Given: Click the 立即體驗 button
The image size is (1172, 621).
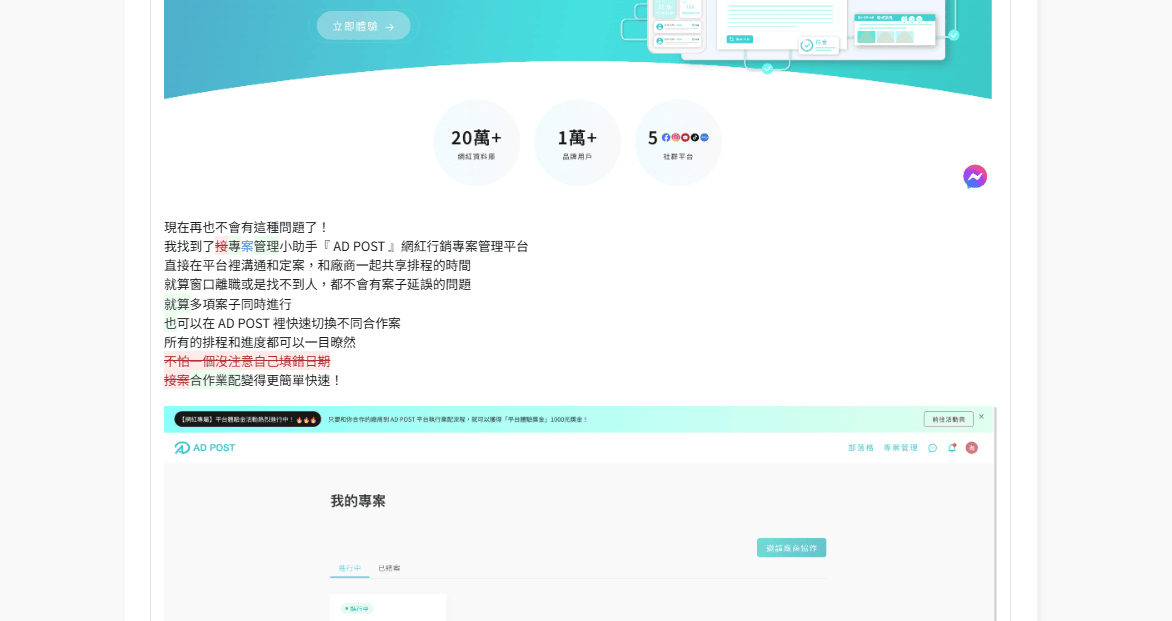Looking at the screenshot, I should coord(363,26).
